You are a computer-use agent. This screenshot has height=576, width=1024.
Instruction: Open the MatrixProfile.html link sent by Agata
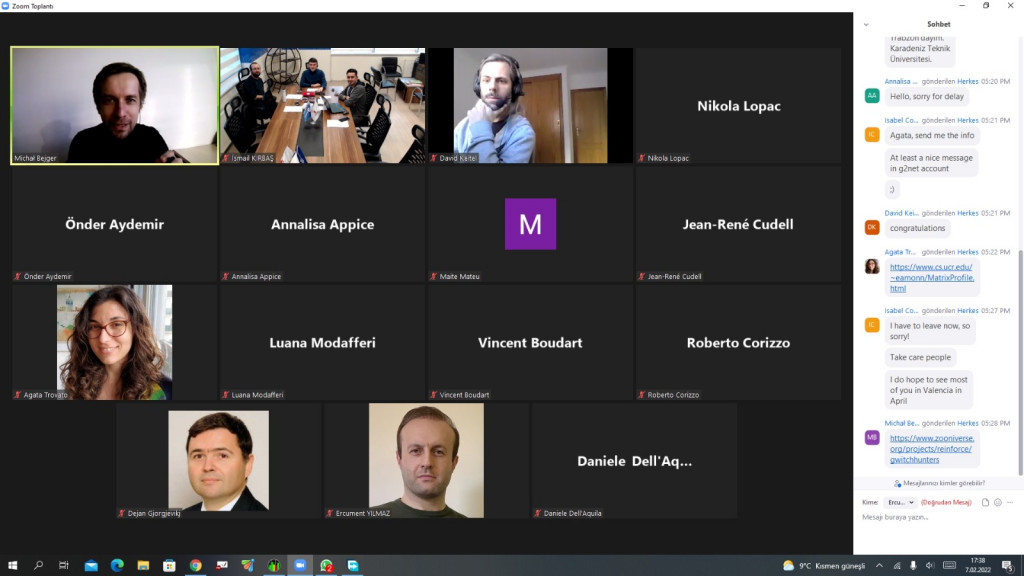coord(931,278)
